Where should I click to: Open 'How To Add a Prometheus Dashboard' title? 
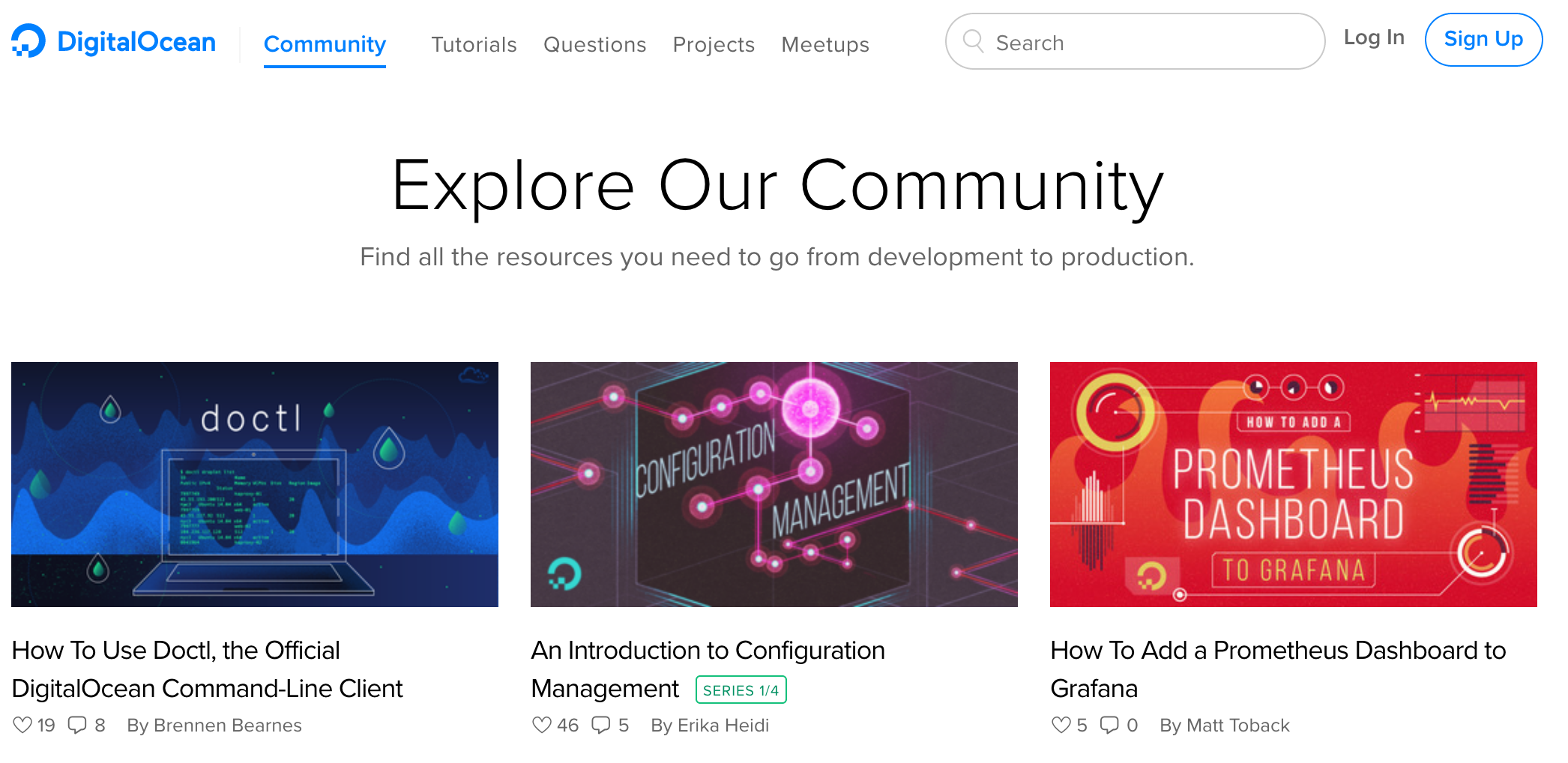(1278, 669)
